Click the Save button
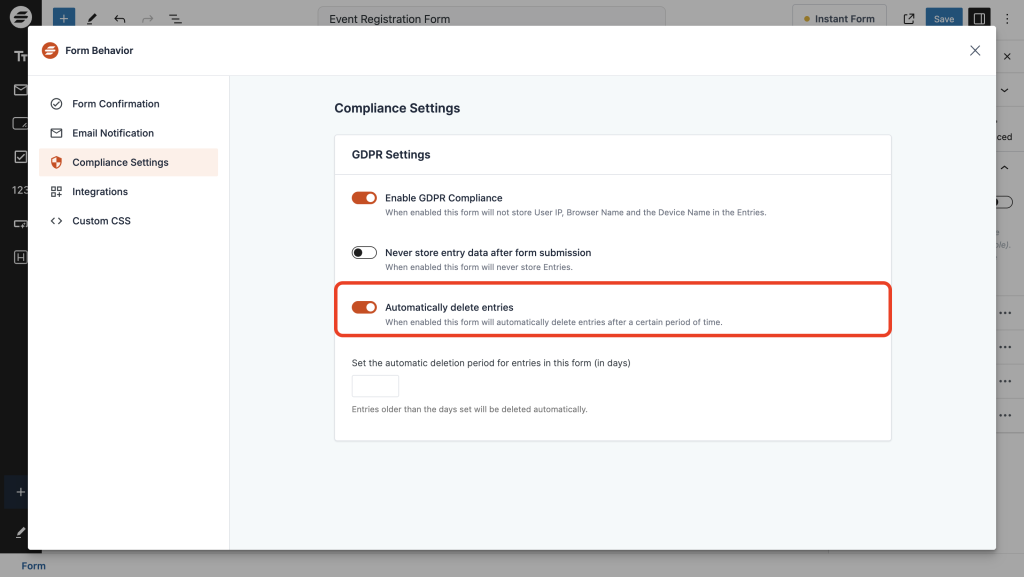This screenshot has height=577, width=1024. tap(944, 18)
